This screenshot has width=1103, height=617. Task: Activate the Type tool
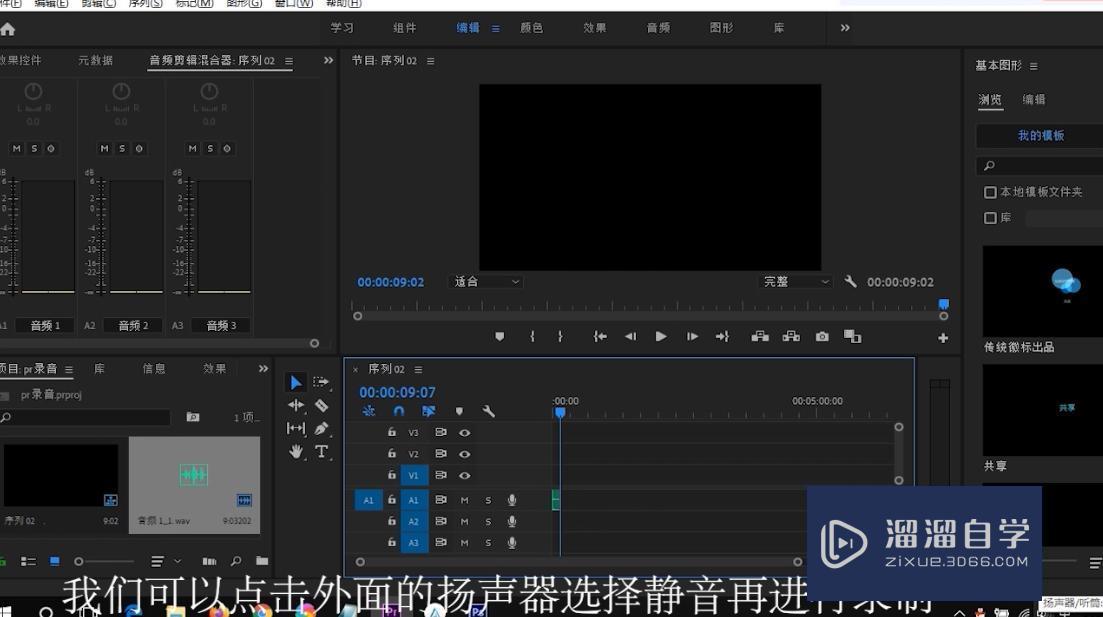click(x=320, y=452)
